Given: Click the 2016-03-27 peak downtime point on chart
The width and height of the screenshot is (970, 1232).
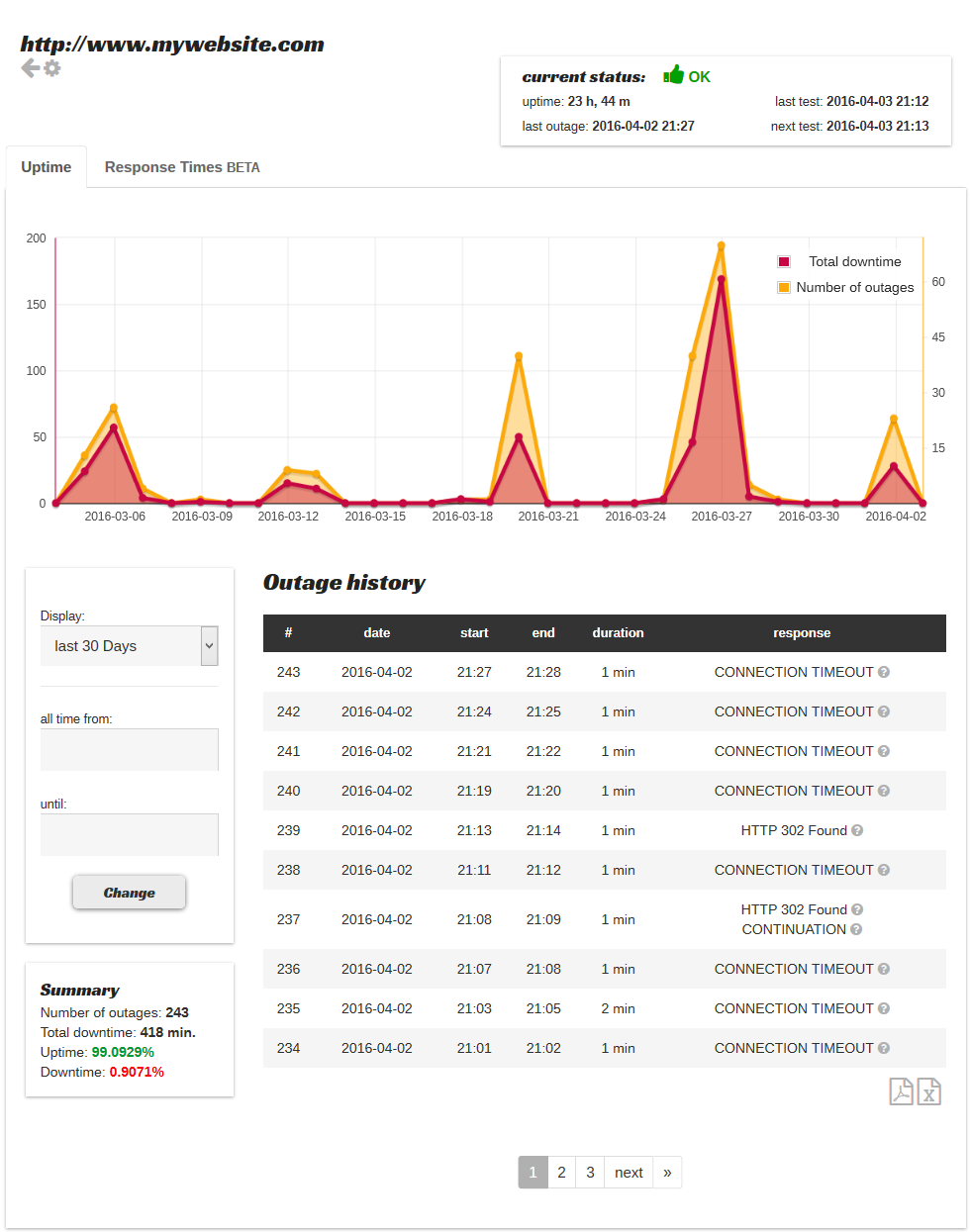Looking at the screenshot, I should point(722,280).
